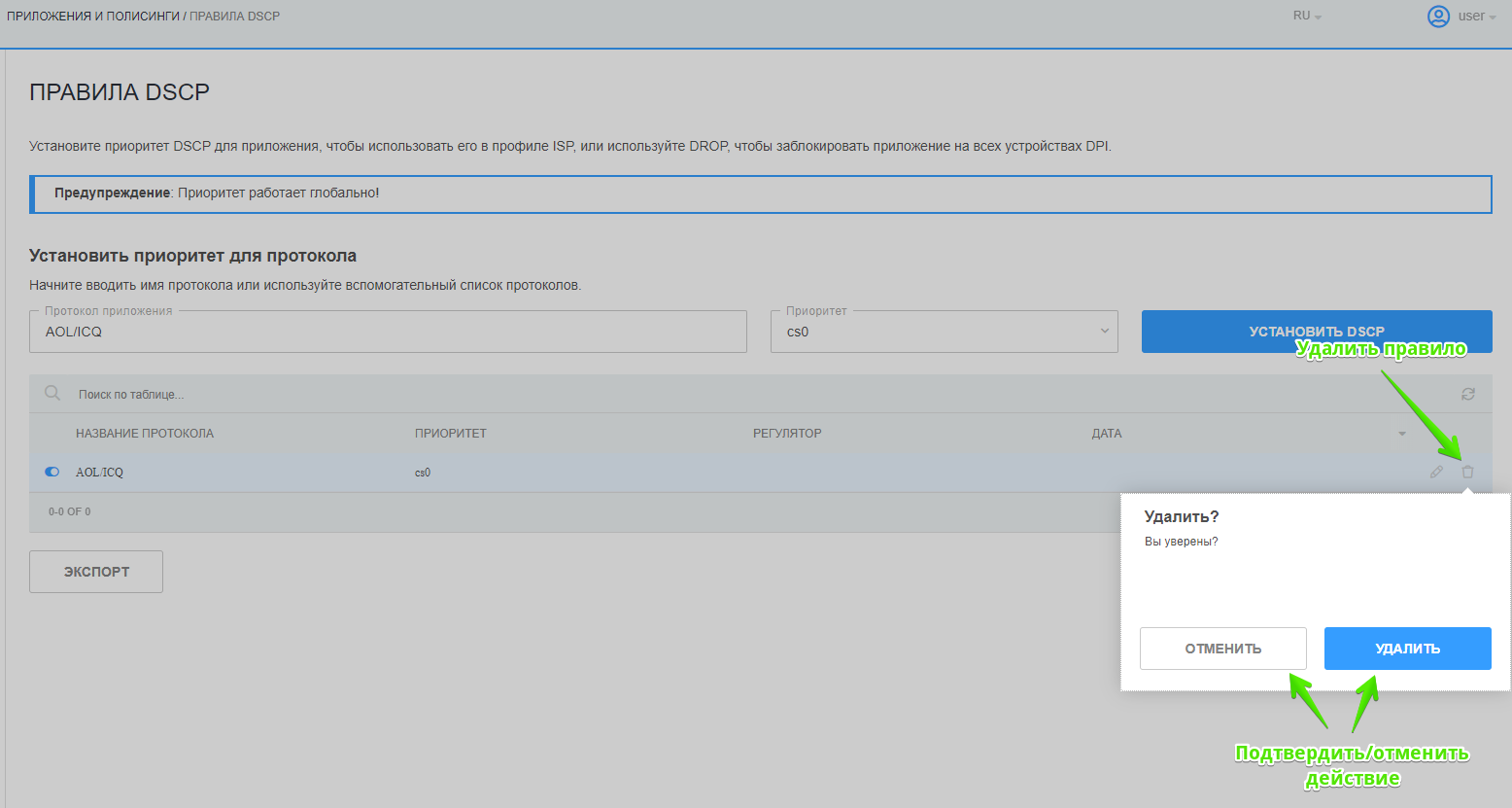
Task: Click the magnifier icon in table search
Action: tap(52, 394)
